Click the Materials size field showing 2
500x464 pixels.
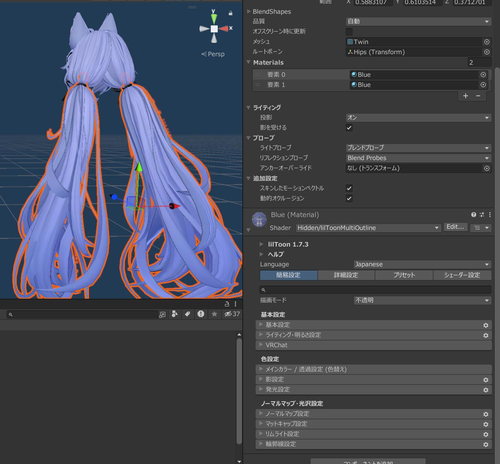pos(479,63)
